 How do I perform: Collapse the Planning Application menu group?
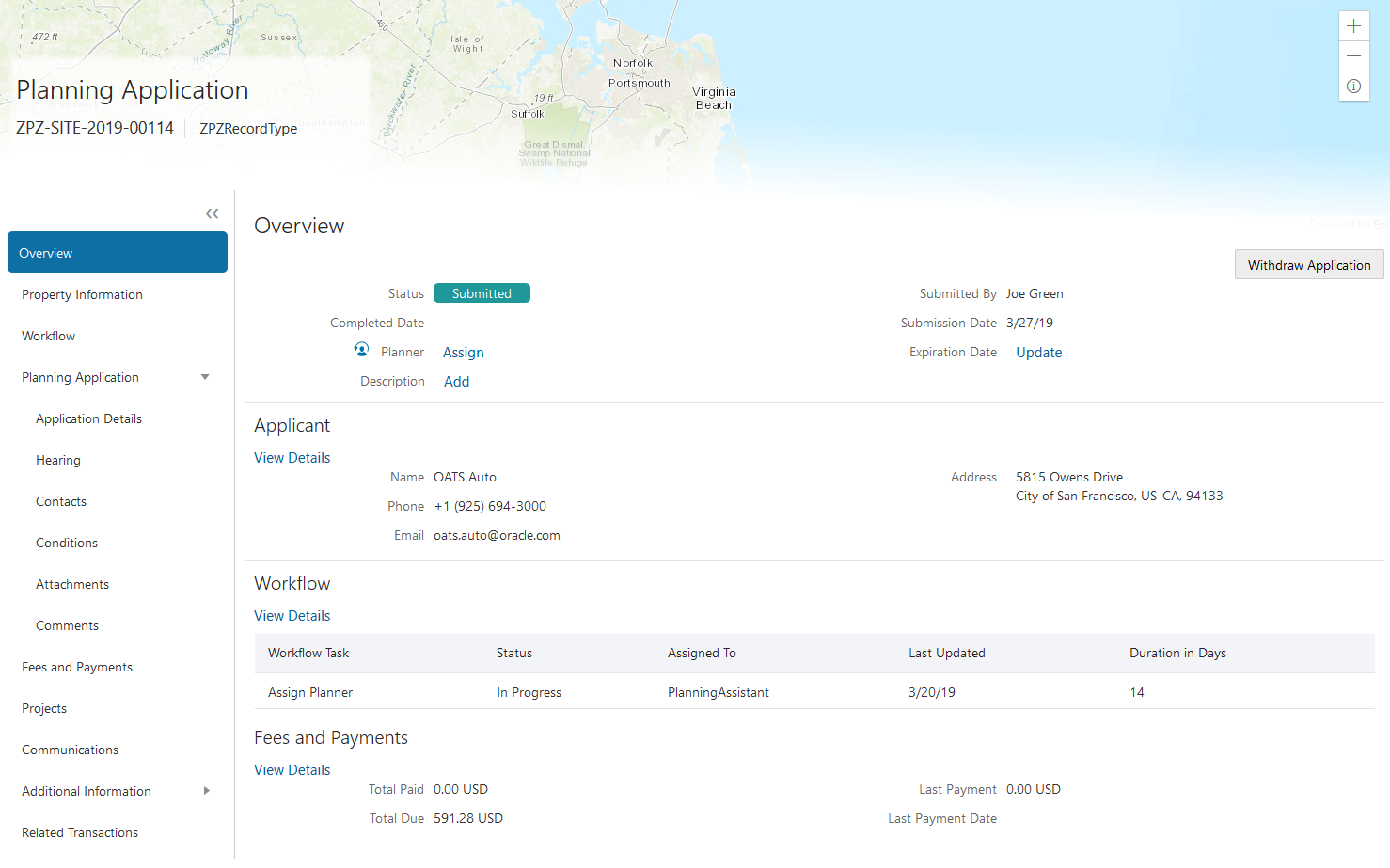tap(205, 377)
